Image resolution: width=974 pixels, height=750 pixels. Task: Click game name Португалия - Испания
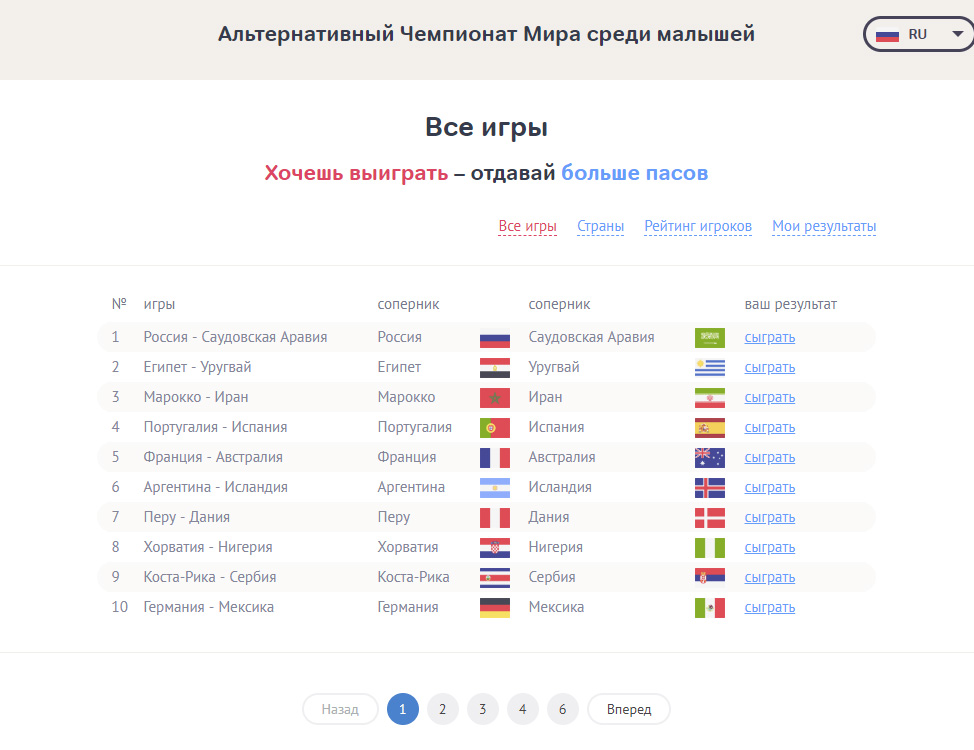point(216,428)
